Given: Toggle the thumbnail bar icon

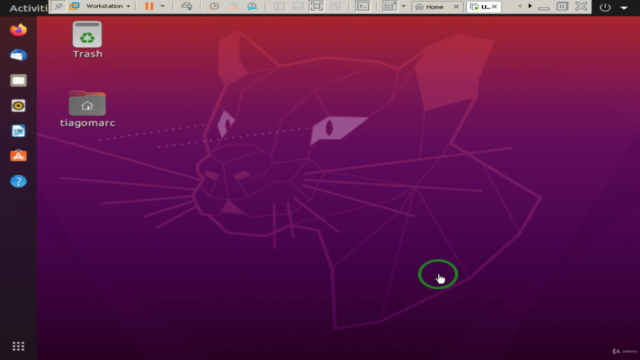Looking at the screenshot, I should pos(298,6).
